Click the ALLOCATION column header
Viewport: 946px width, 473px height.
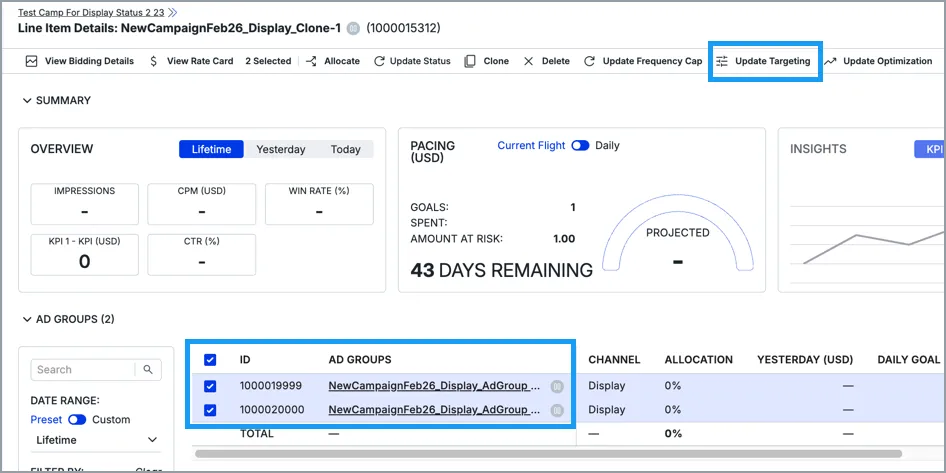[699, 360]
